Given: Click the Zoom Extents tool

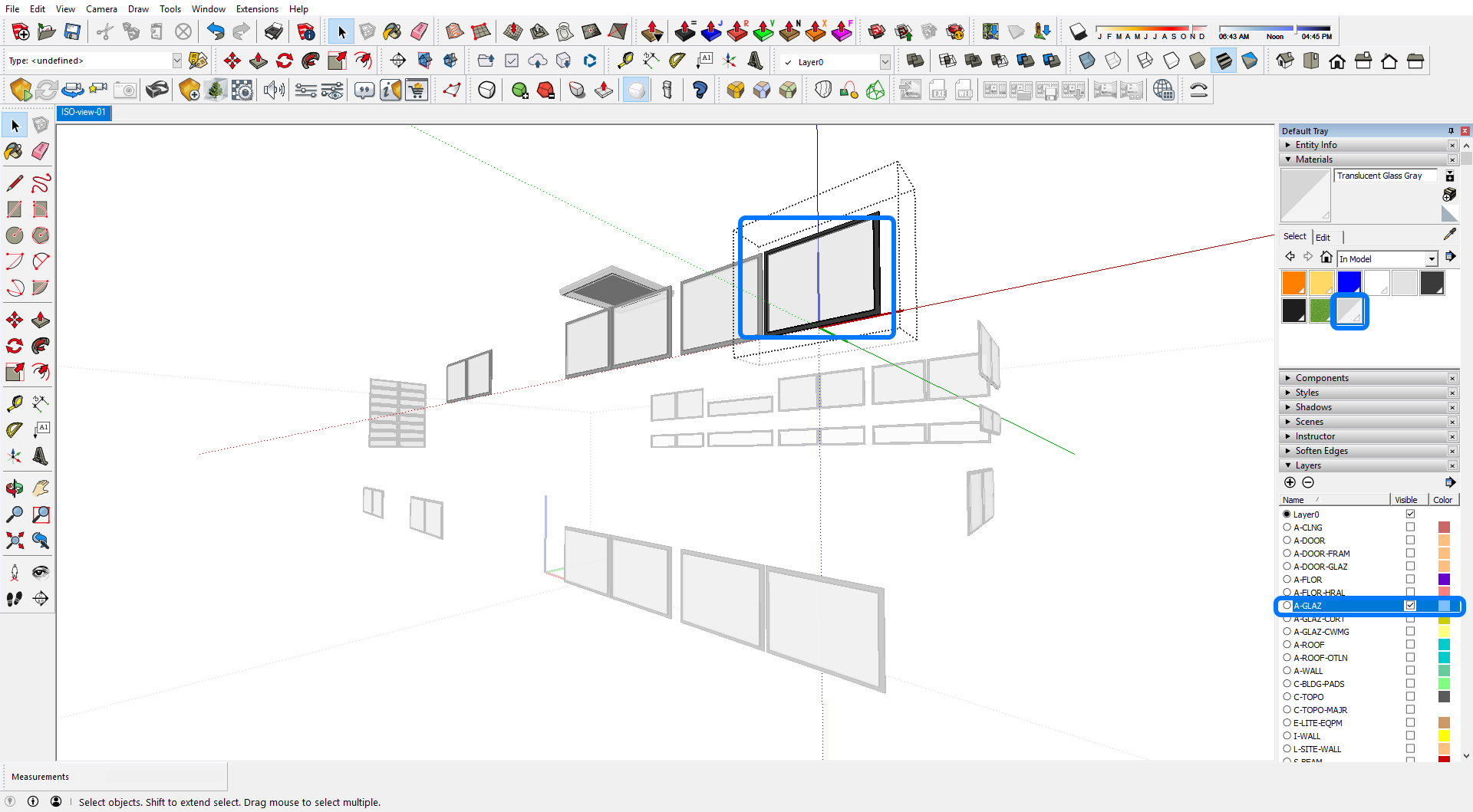Looking at the screenshot, I should [x=14, y=541].
